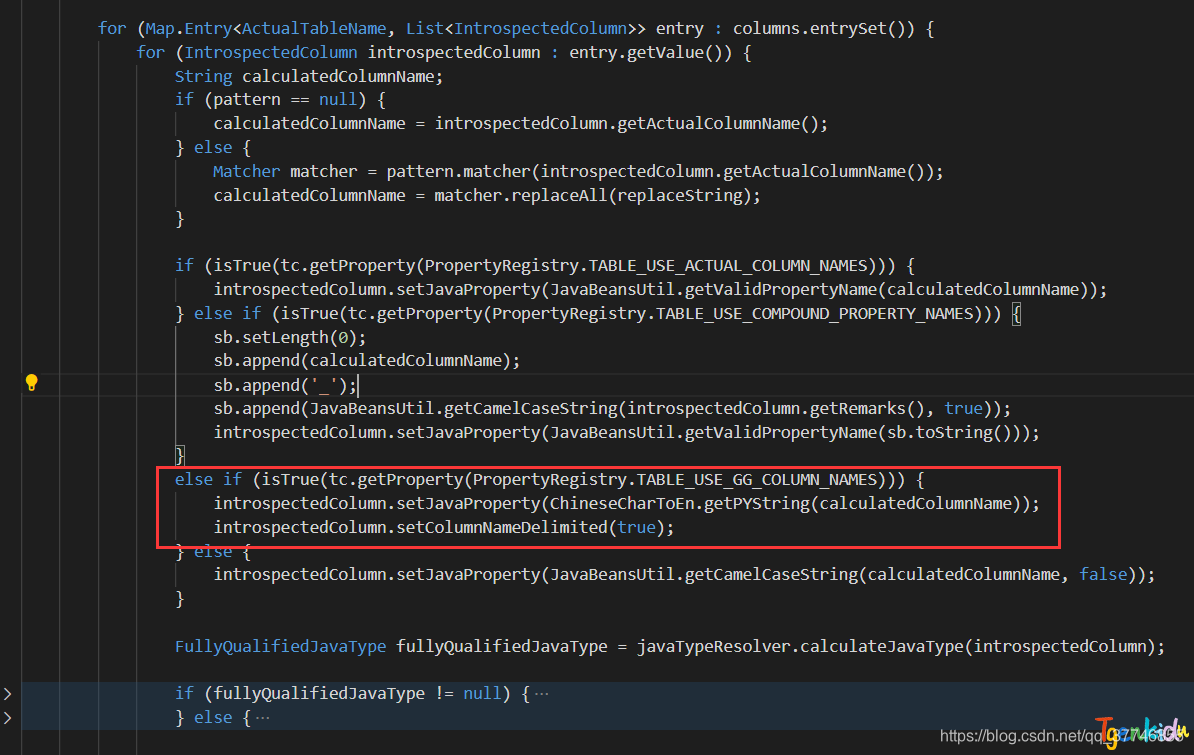1194x755 pixels.
Task: Click 'getValidPropertyName(calculatedColumnName)' call
Action: tap(890, 290)
